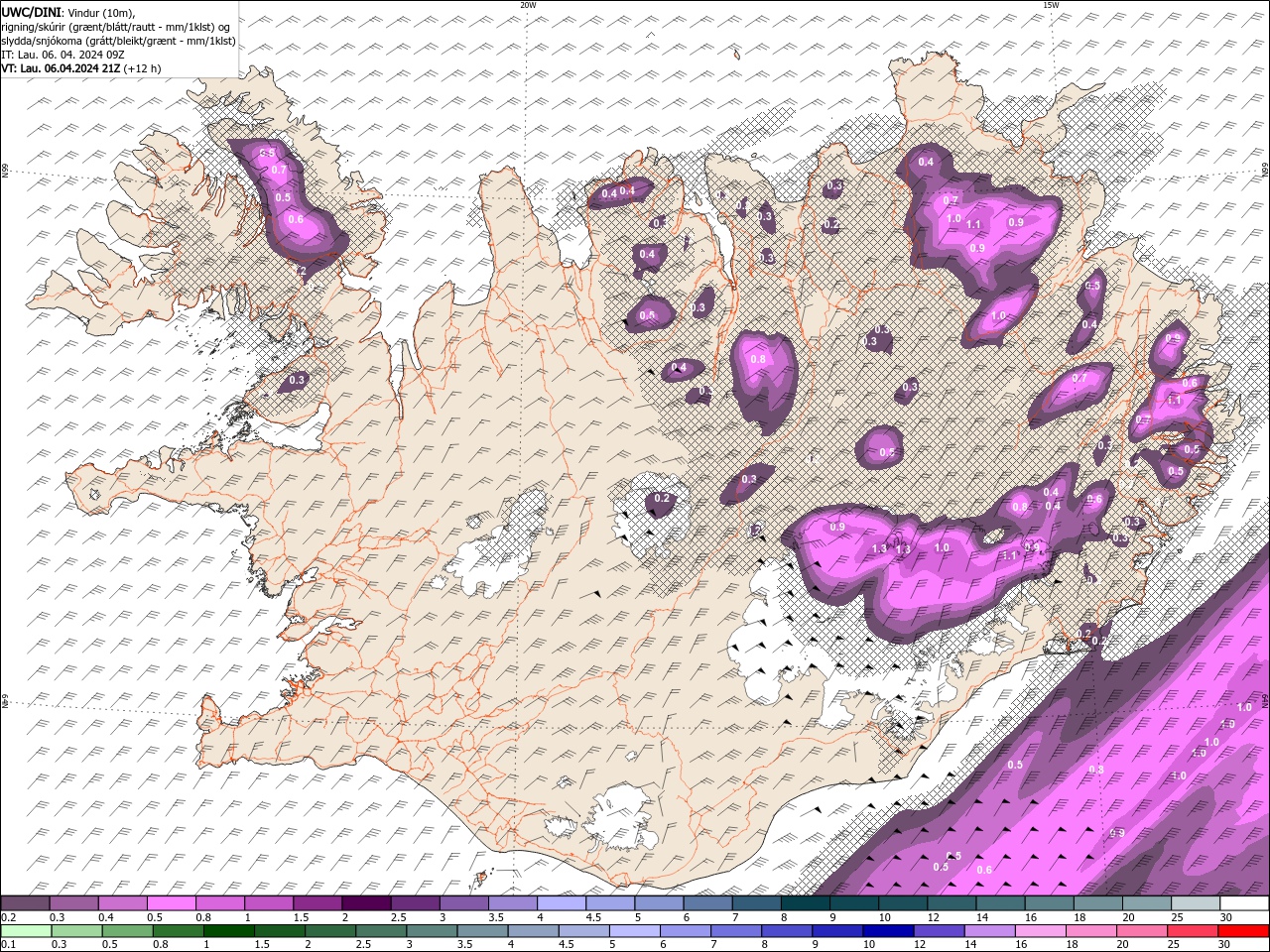Click lower legend swatch between 5 and 6
The image size is (1270, 952).
pos(634,931)
